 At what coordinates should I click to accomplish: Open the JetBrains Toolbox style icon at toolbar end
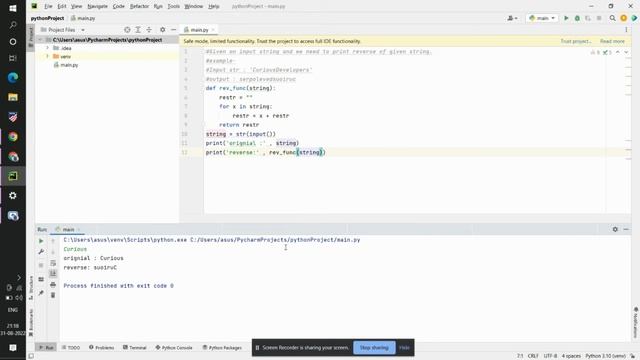click(x=634, y=18)
